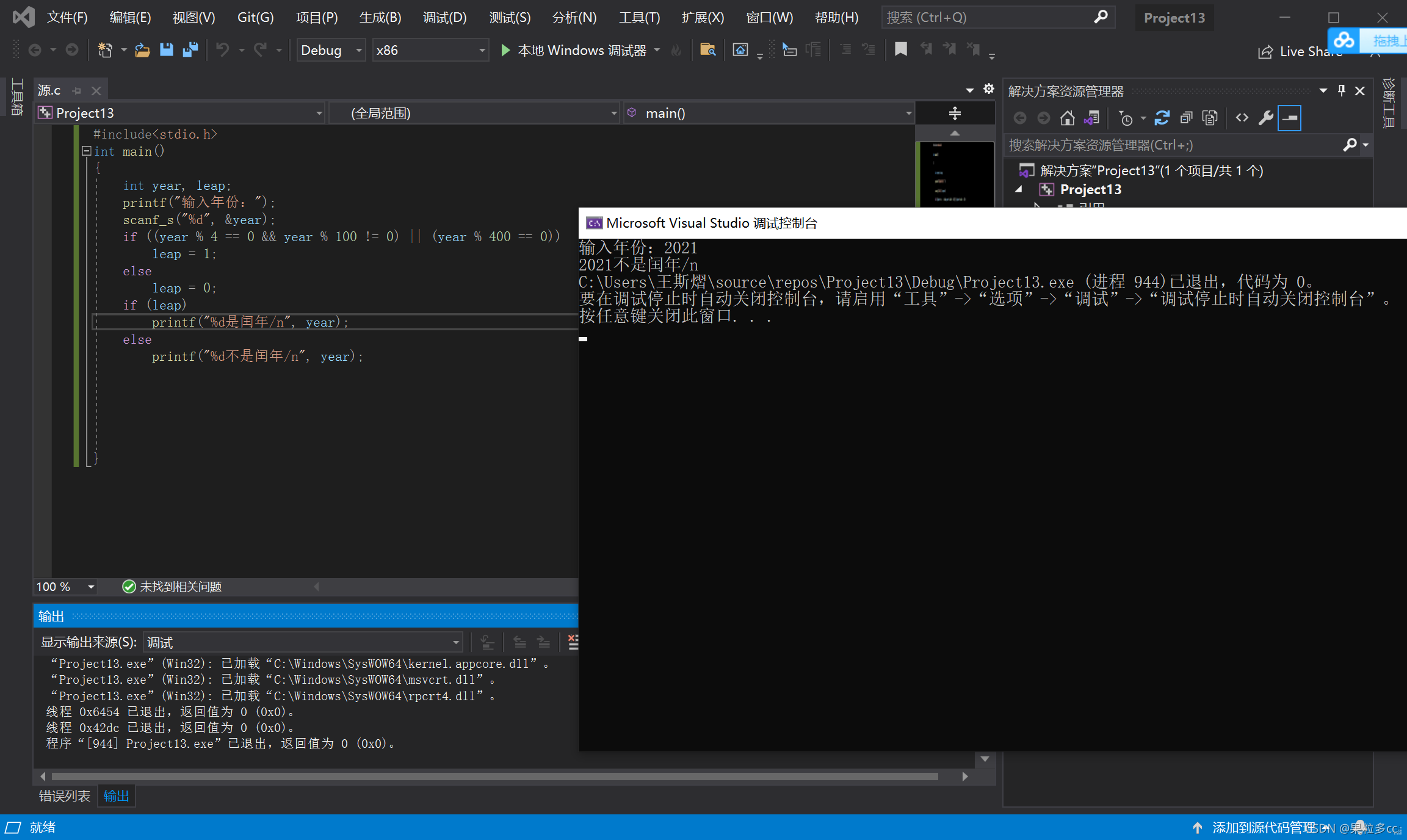Click the sync/refresh icon in Solution Explorer

click(1162, 118)
